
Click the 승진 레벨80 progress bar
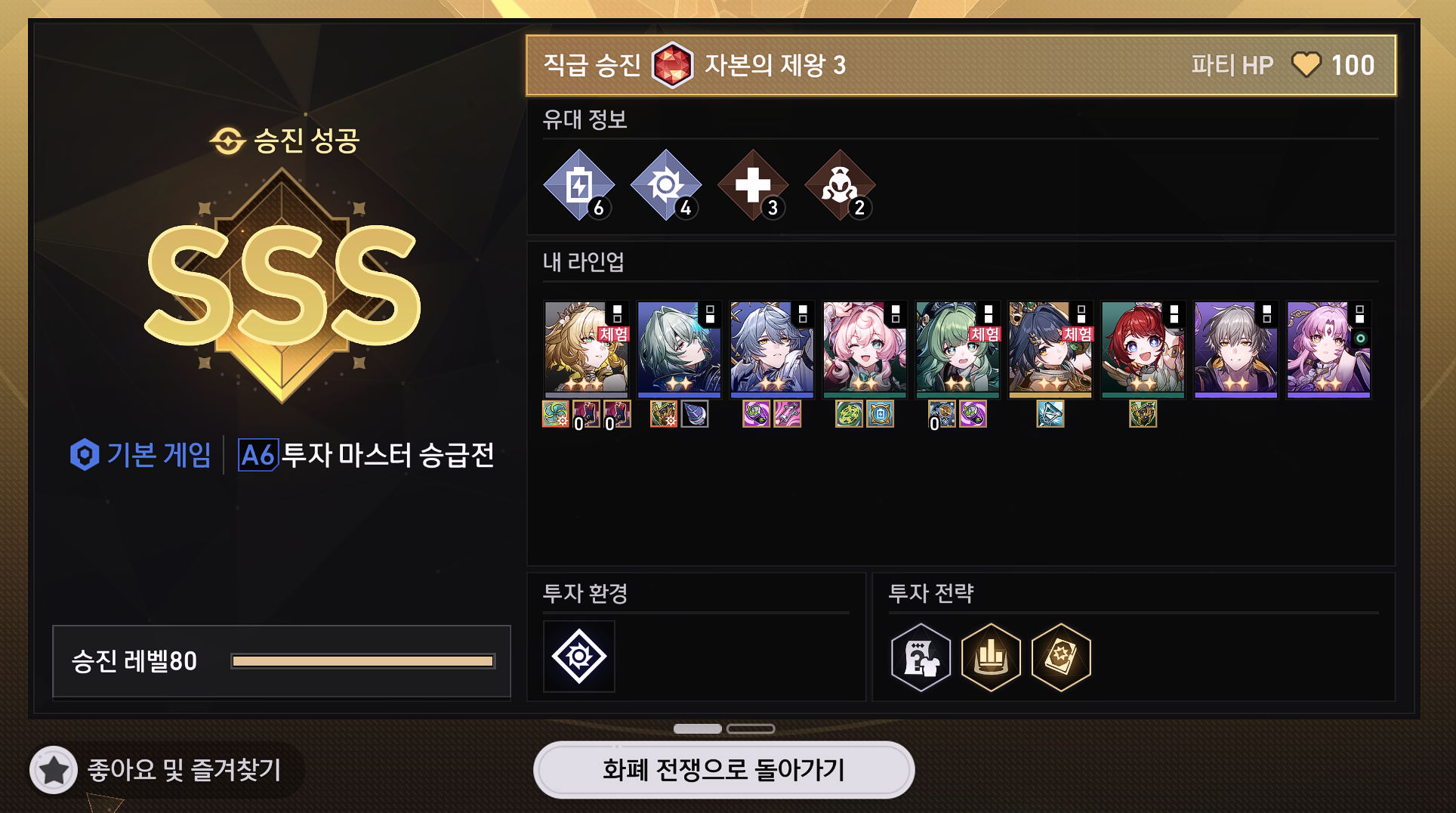coord(363,661)
